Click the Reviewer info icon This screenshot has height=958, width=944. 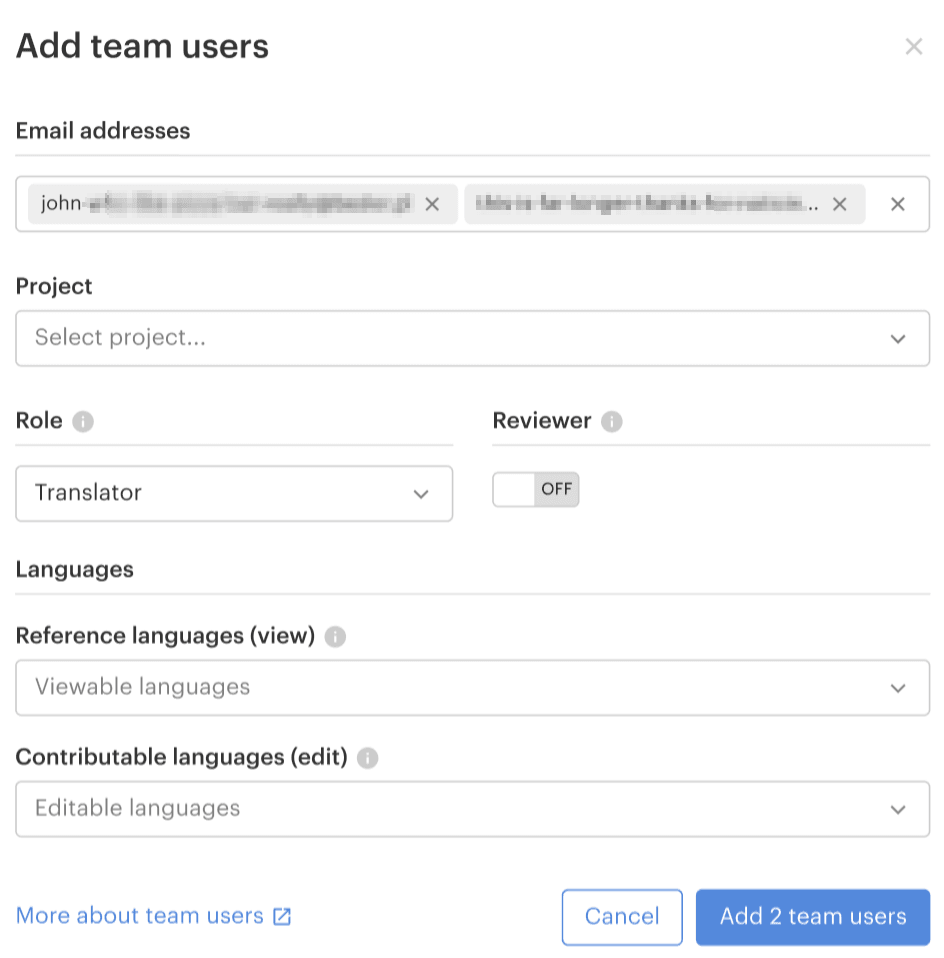pyautogui.click(x=612, y=422)
